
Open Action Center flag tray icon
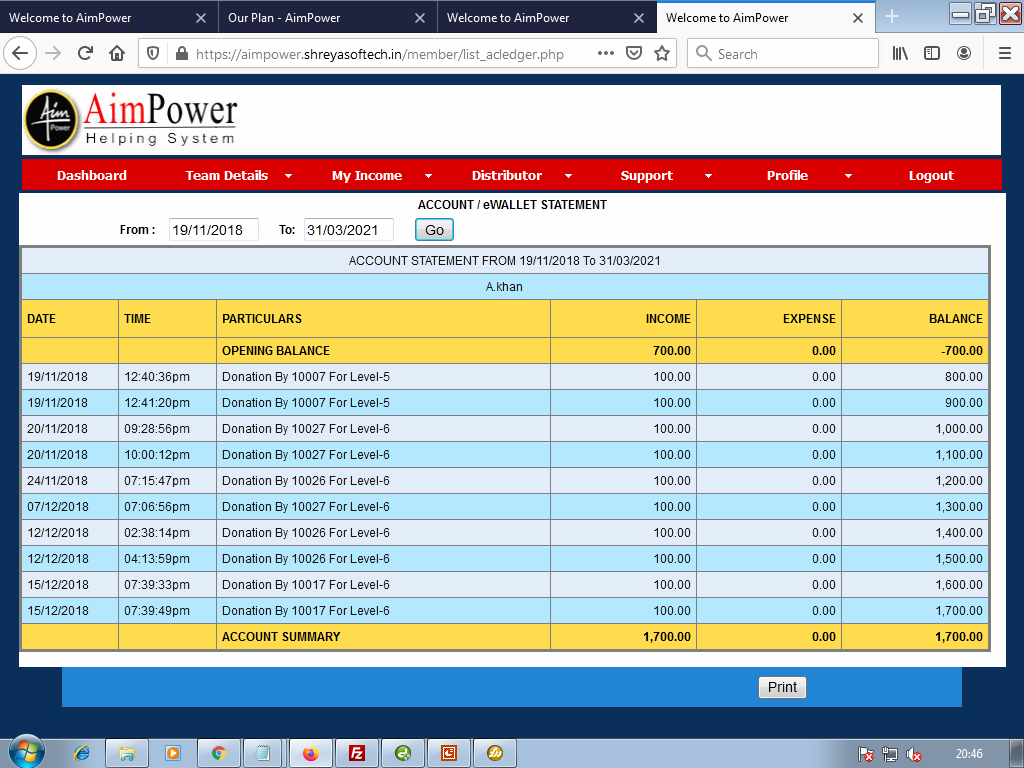(x=866, y=754)
